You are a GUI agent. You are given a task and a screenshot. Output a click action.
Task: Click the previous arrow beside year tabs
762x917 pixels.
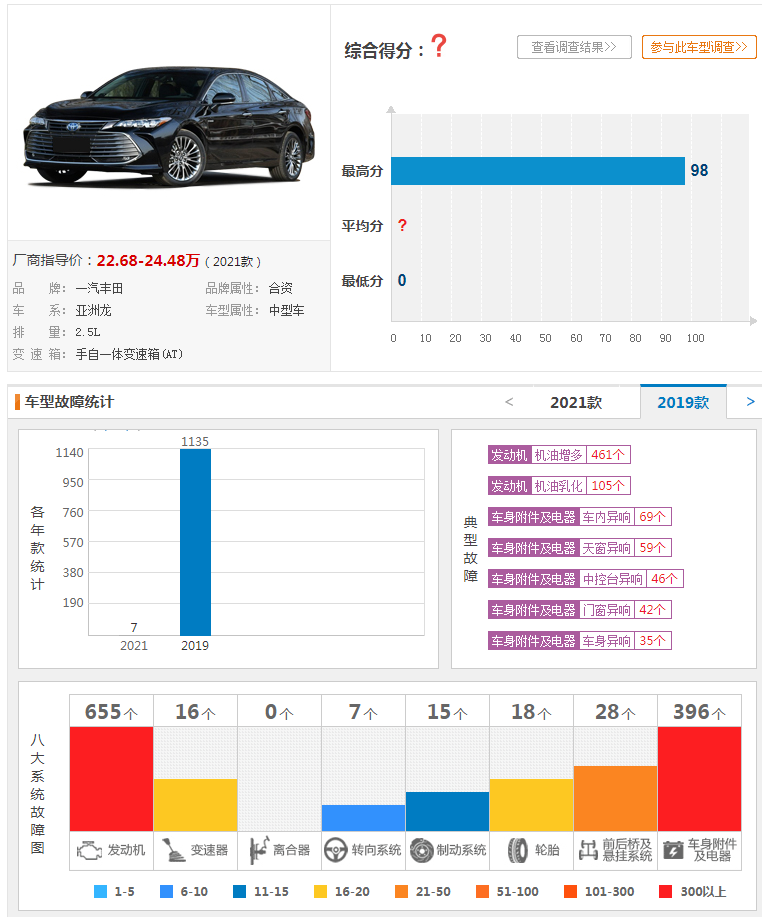(509, 402)
